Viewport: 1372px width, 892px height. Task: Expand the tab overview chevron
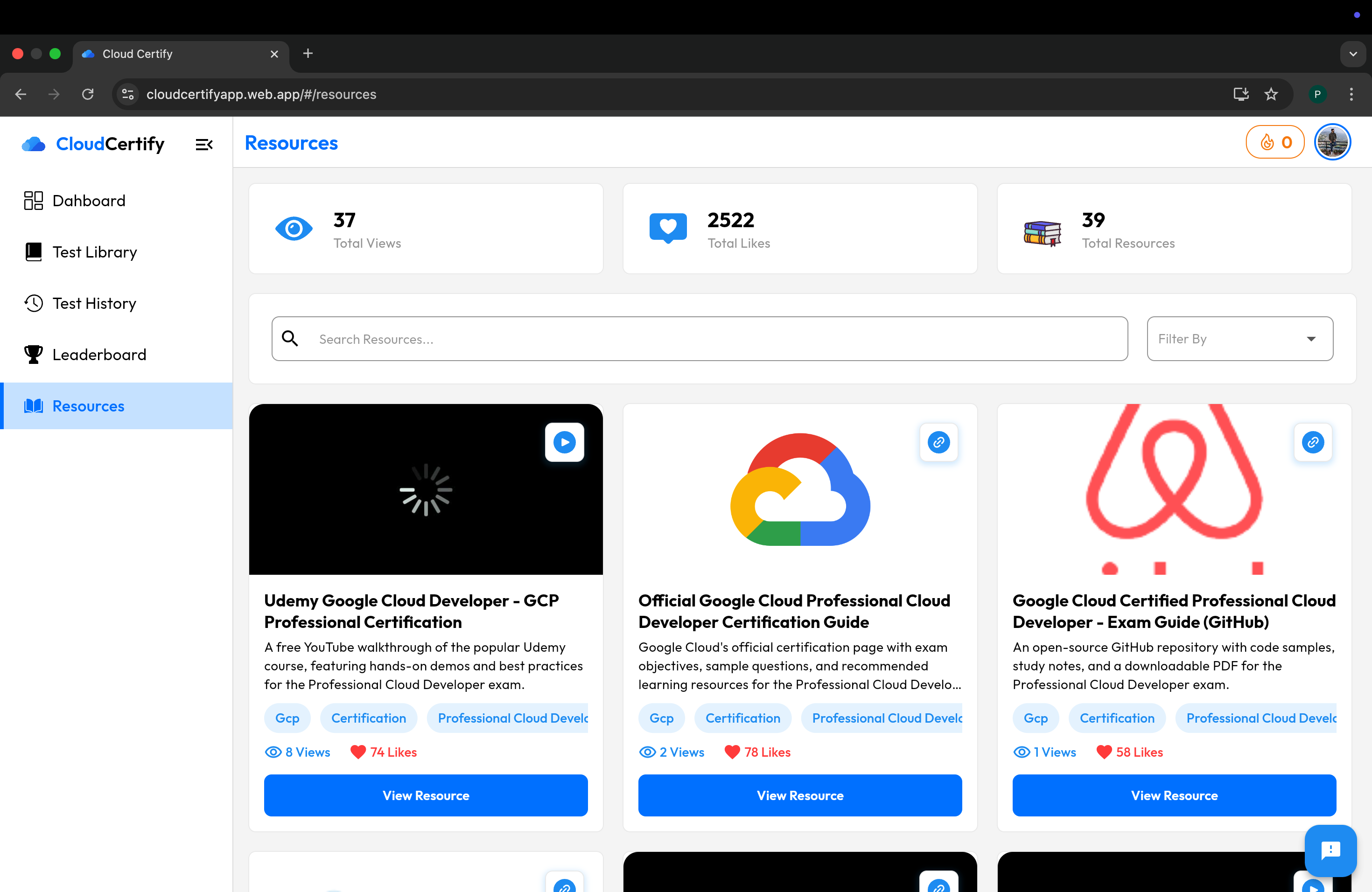click(x=1353, y=54)
